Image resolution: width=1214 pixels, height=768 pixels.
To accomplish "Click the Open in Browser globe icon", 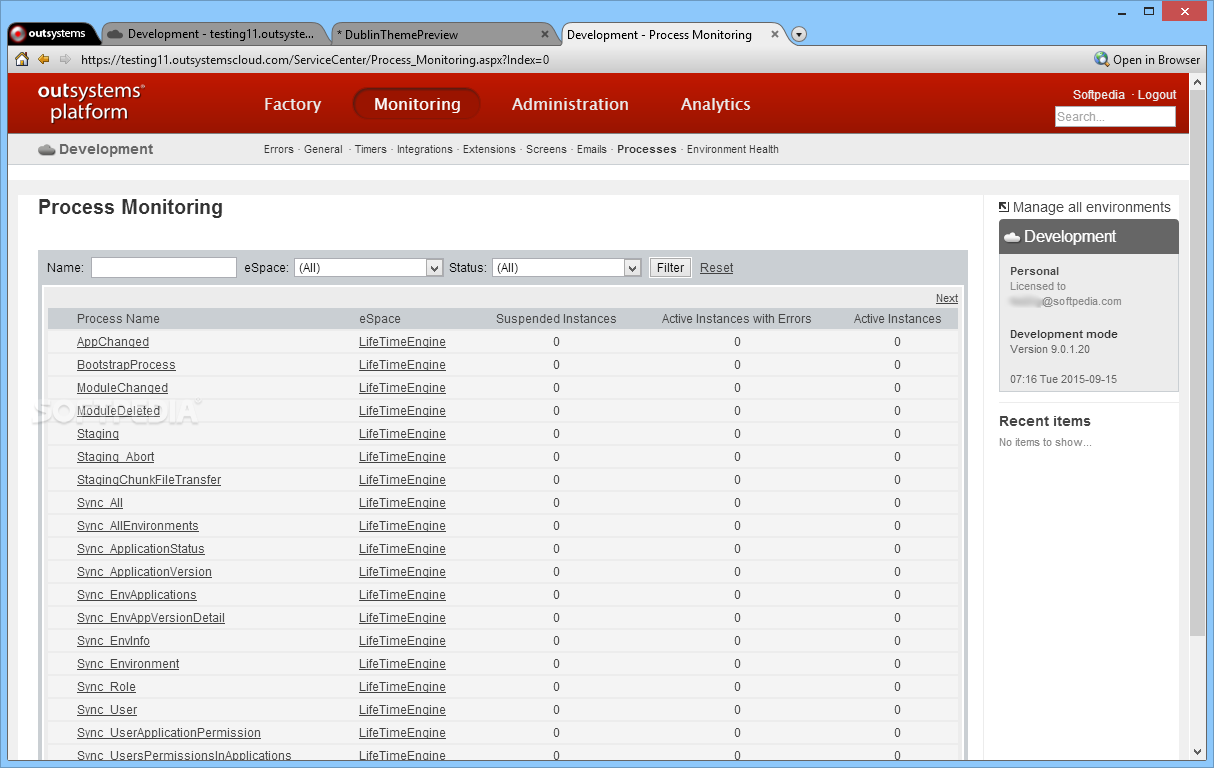I will point(1101,59).
